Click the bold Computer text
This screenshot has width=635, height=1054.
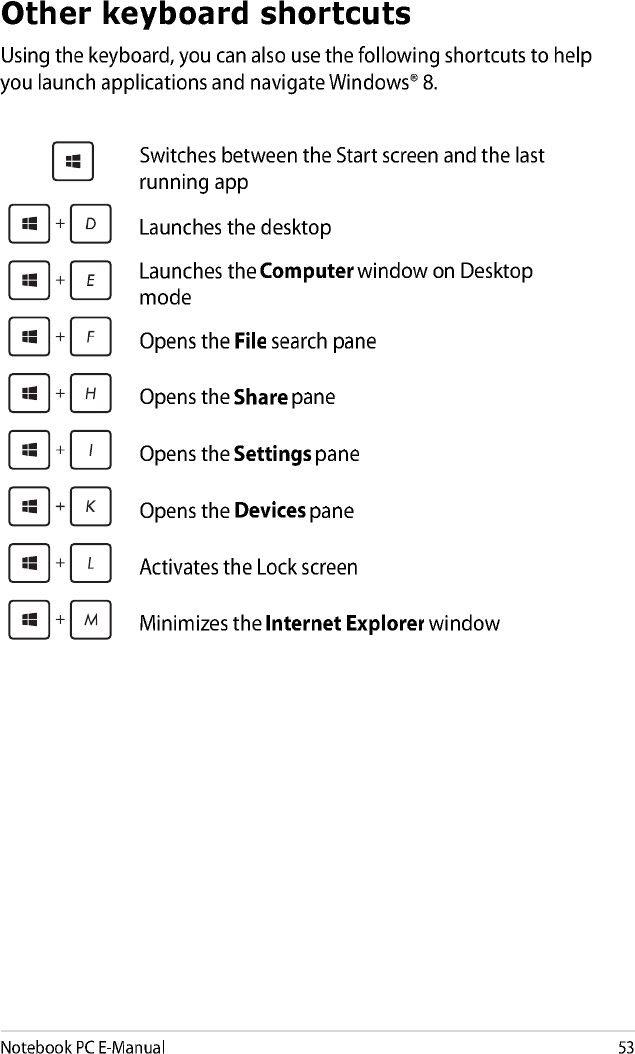[x=306, y=272]
